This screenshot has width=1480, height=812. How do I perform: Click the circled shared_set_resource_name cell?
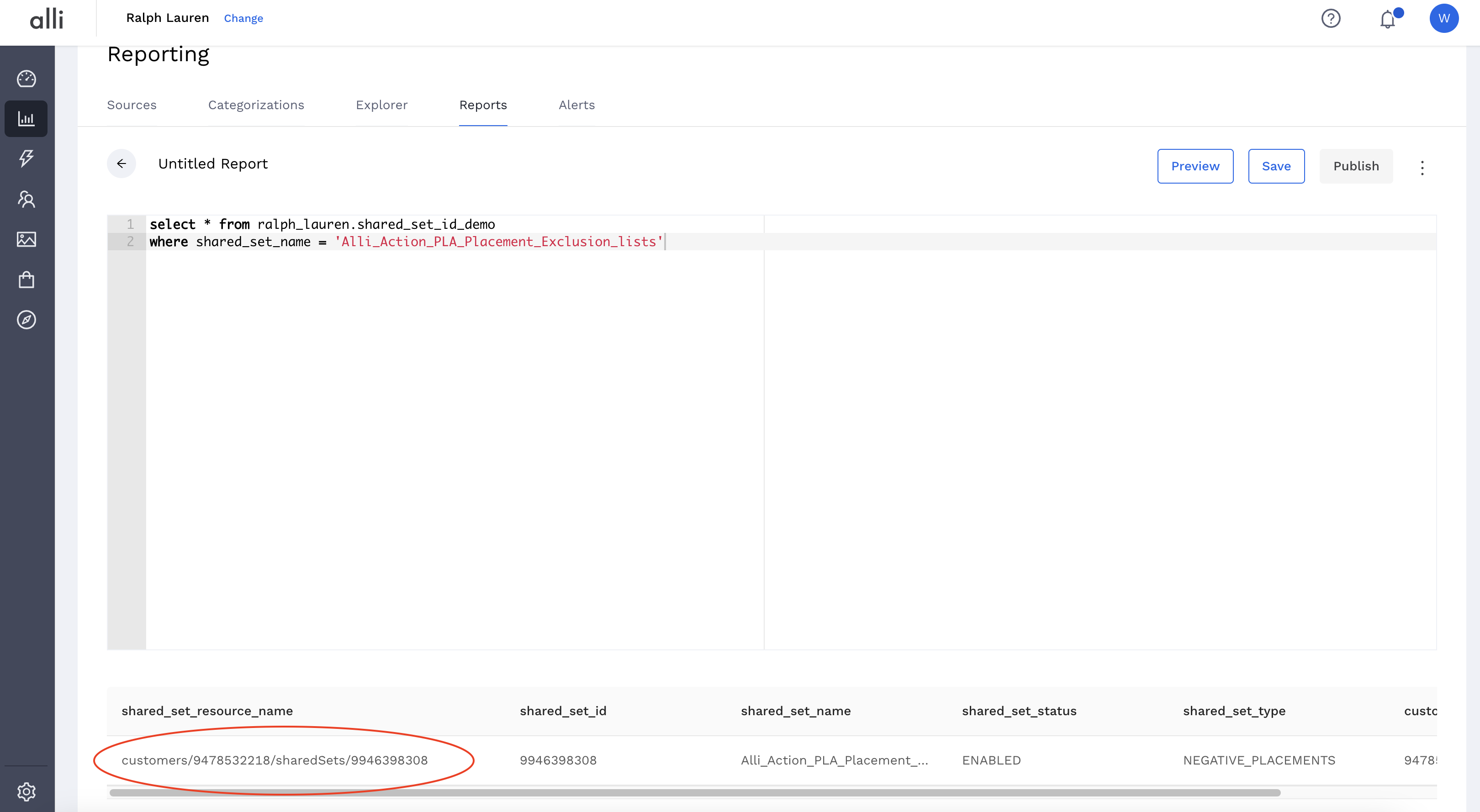pos(275,760)
